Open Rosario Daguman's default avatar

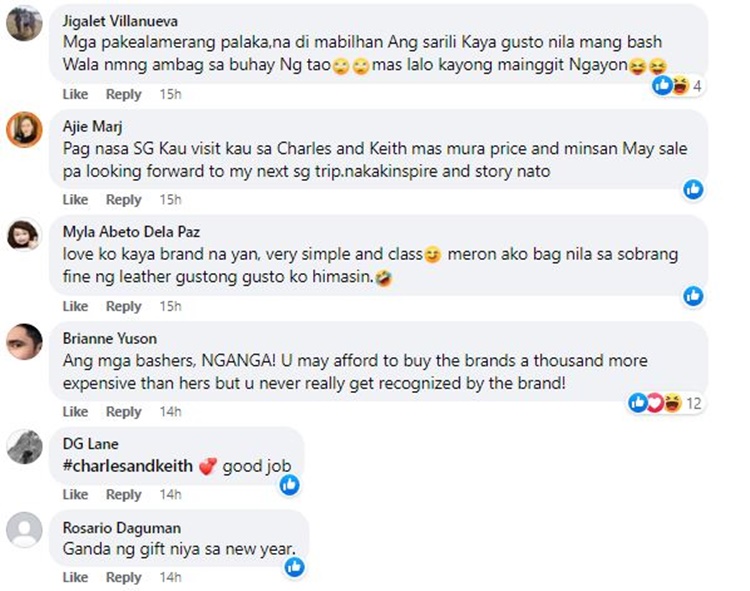(24, 530)
